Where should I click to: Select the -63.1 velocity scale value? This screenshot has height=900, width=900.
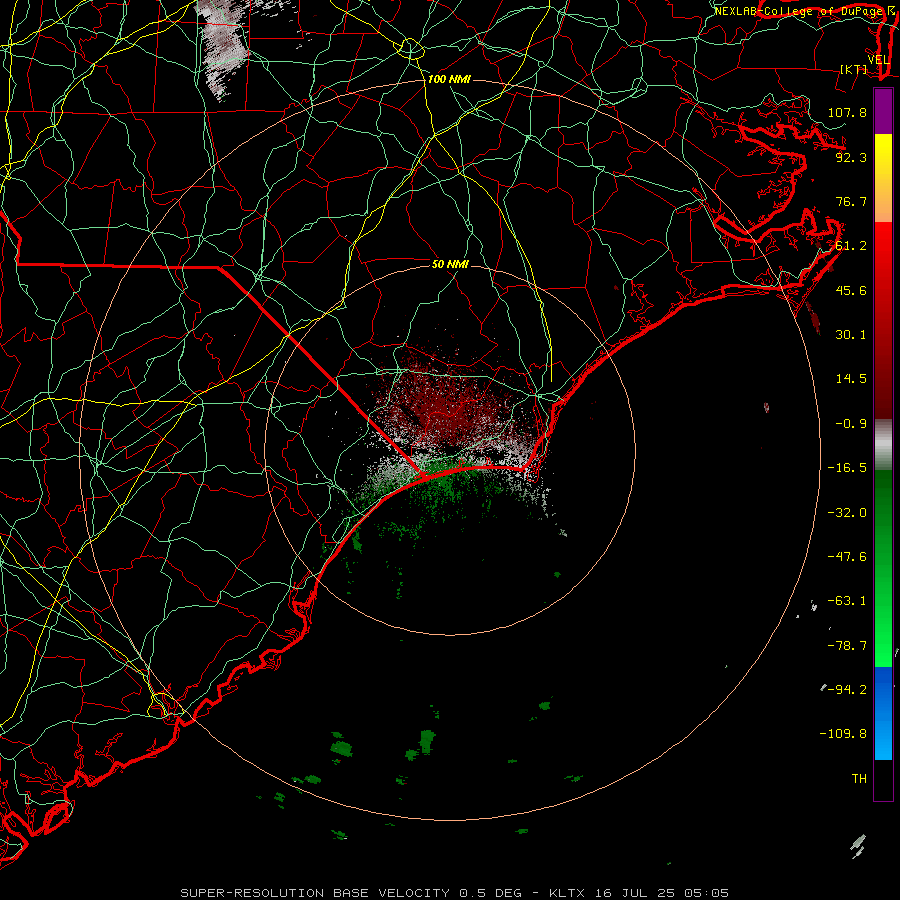[847, 601]
